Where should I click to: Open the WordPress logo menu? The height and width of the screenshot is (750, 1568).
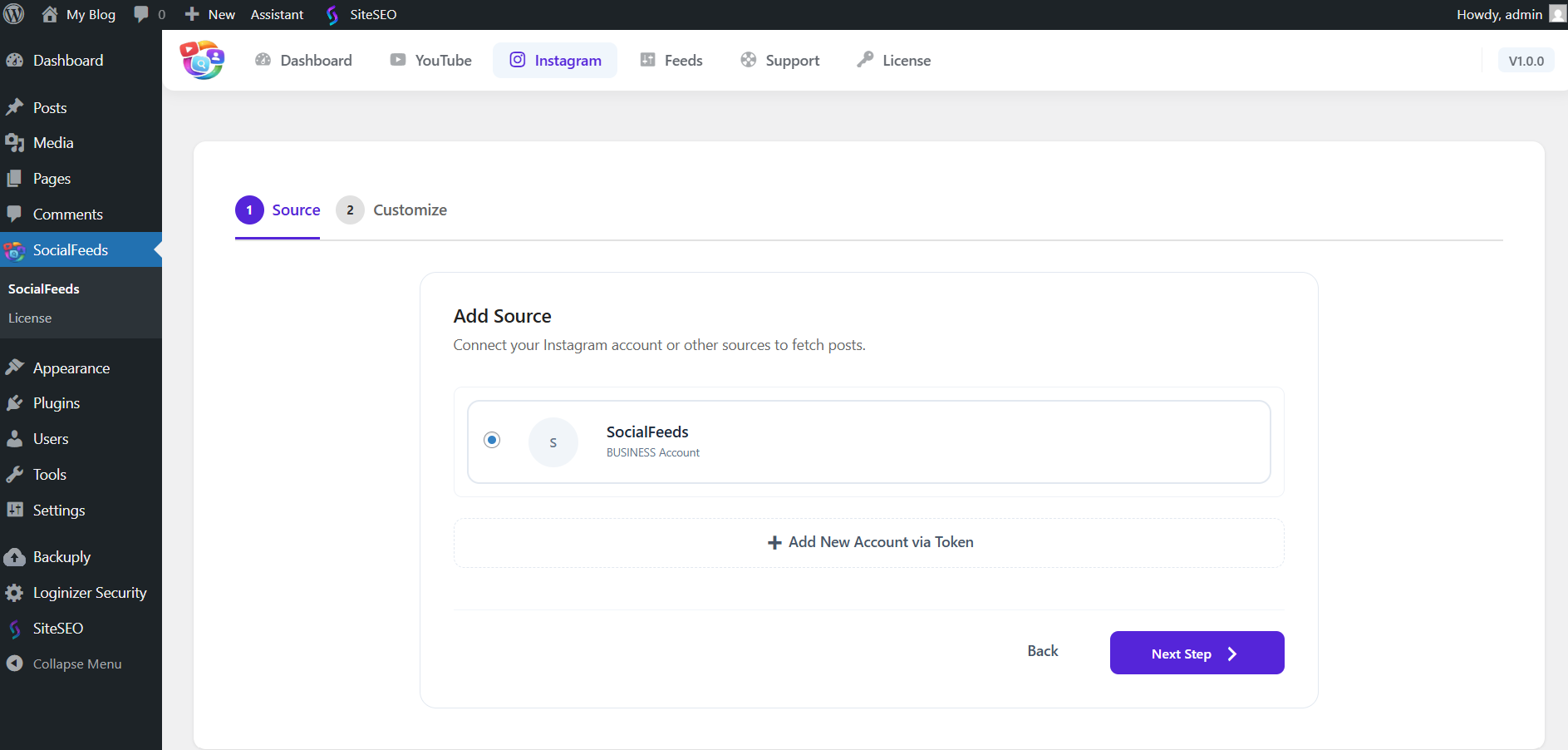pyautogui.click(x=14, y=14)
